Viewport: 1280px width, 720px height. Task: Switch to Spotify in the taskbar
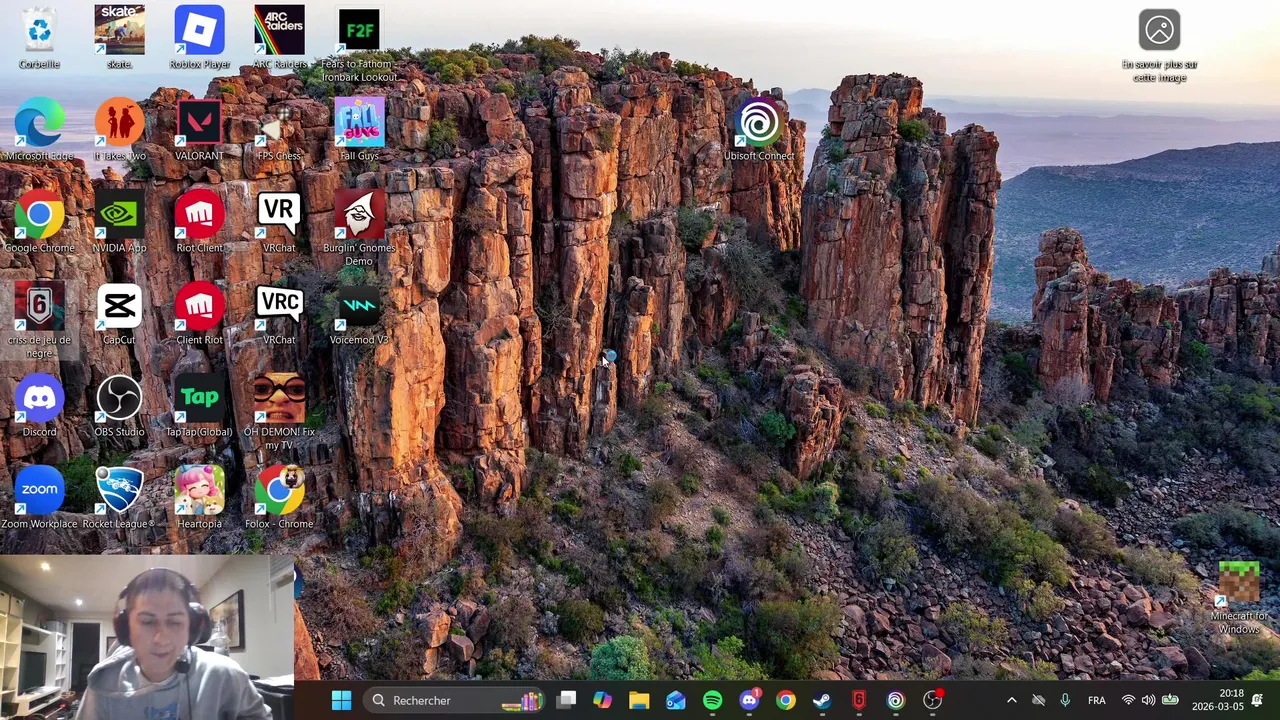(x=712, y=700)
